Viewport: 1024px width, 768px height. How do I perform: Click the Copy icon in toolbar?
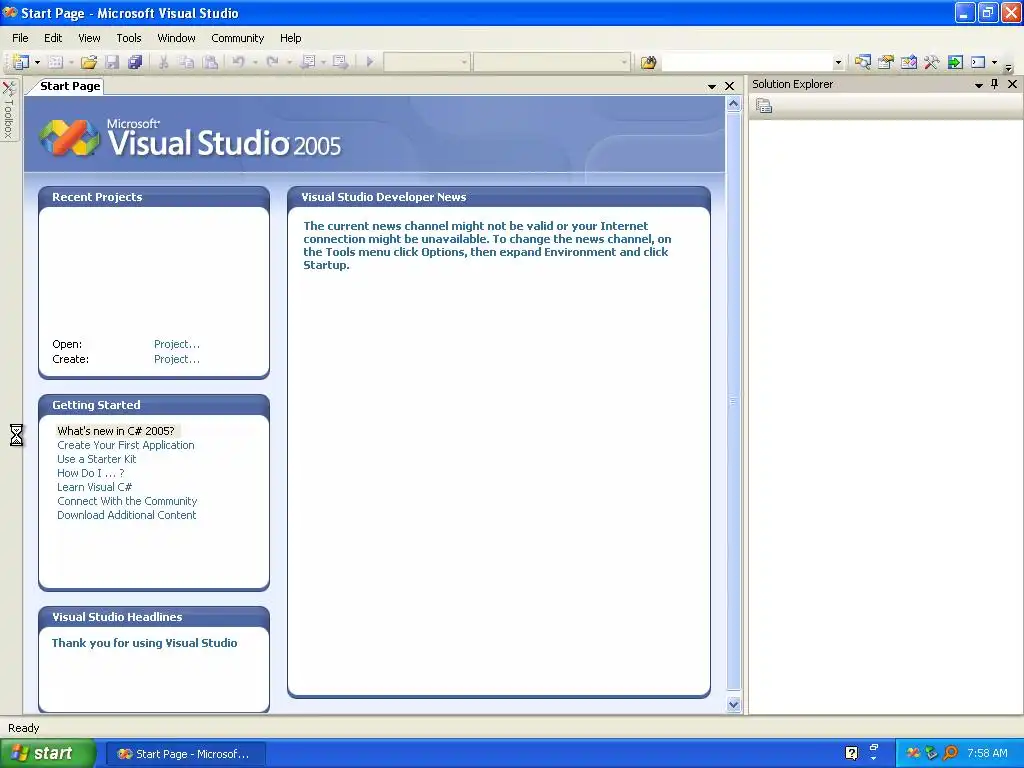[x=187, y=62]
